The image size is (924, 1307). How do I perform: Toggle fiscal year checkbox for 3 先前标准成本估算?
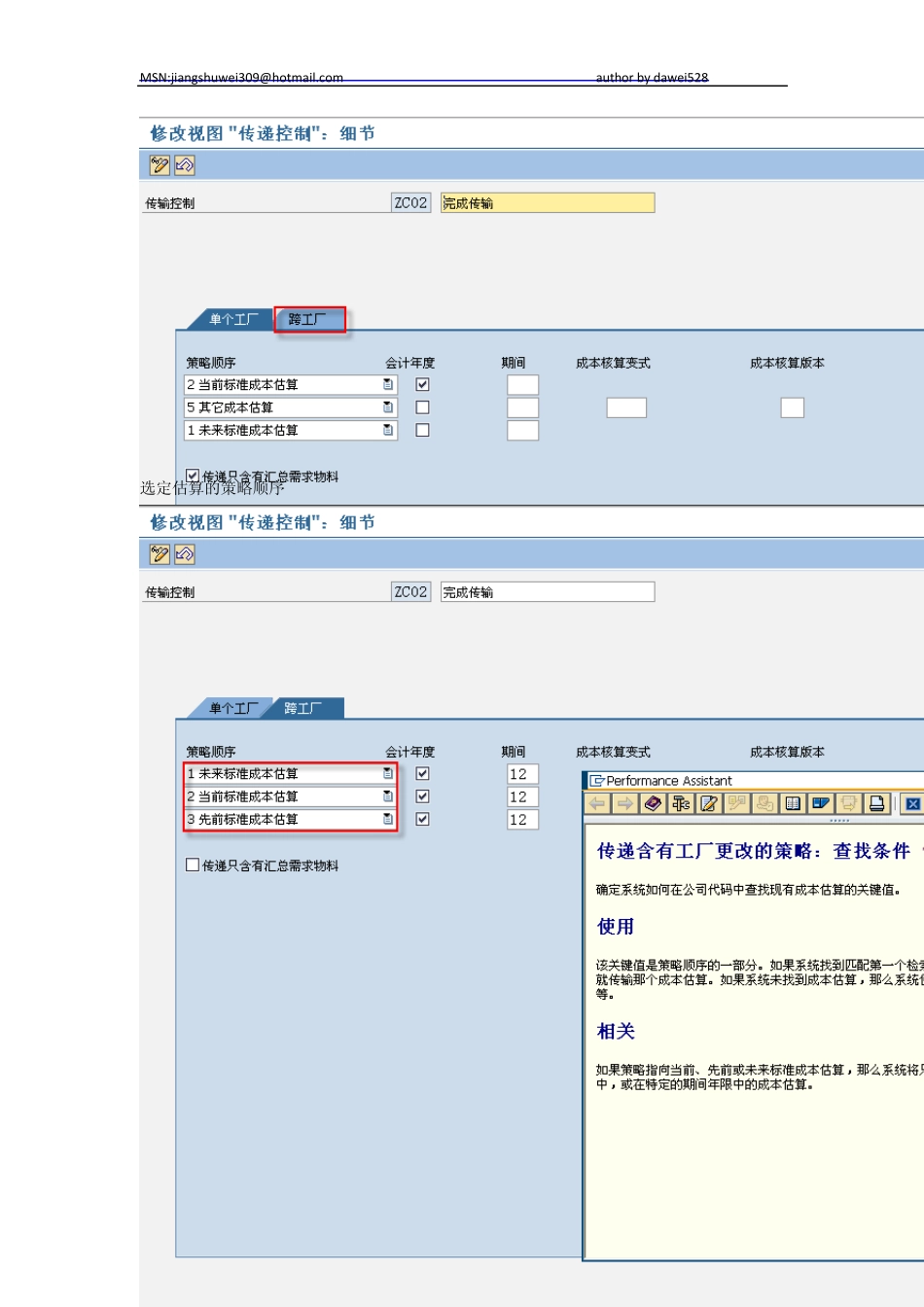[423, 819]
